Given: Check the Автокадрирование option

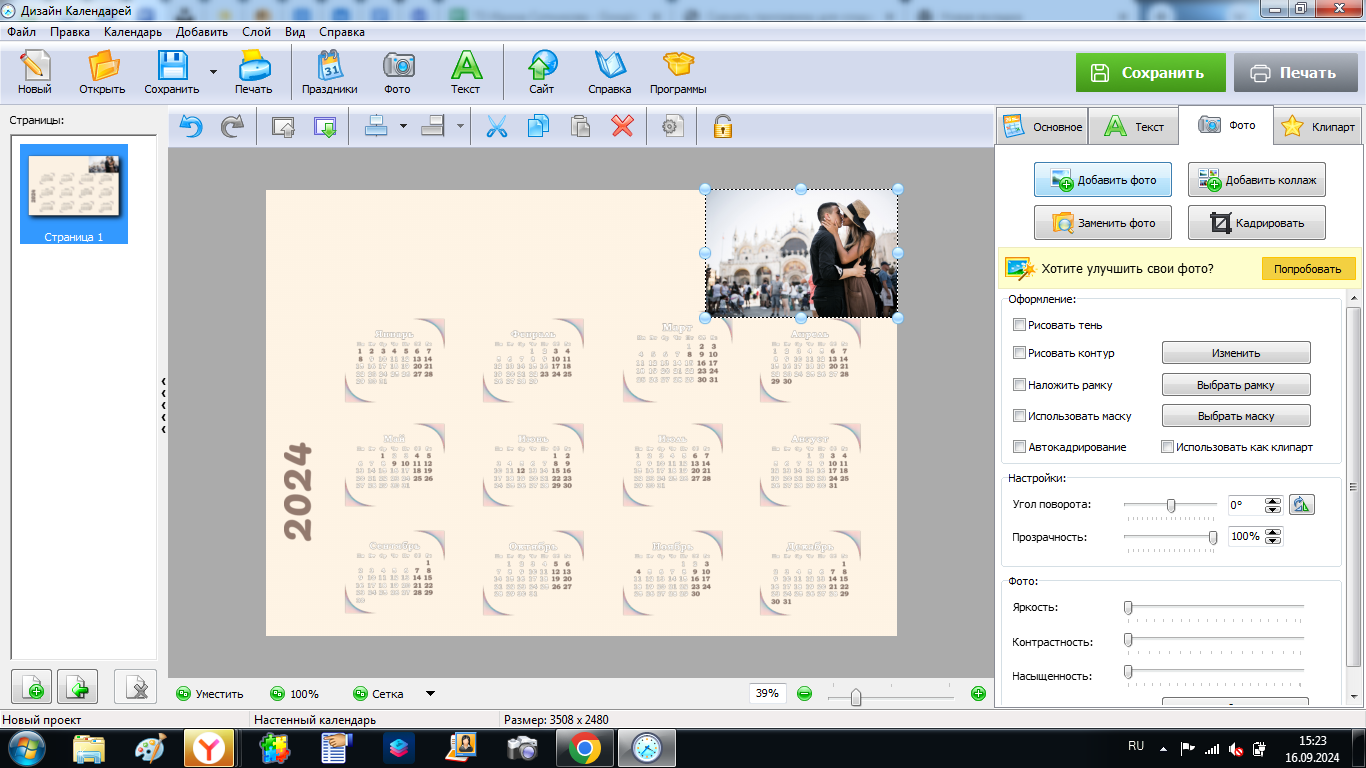Looking at the screenshot, I should [1020, 447].
